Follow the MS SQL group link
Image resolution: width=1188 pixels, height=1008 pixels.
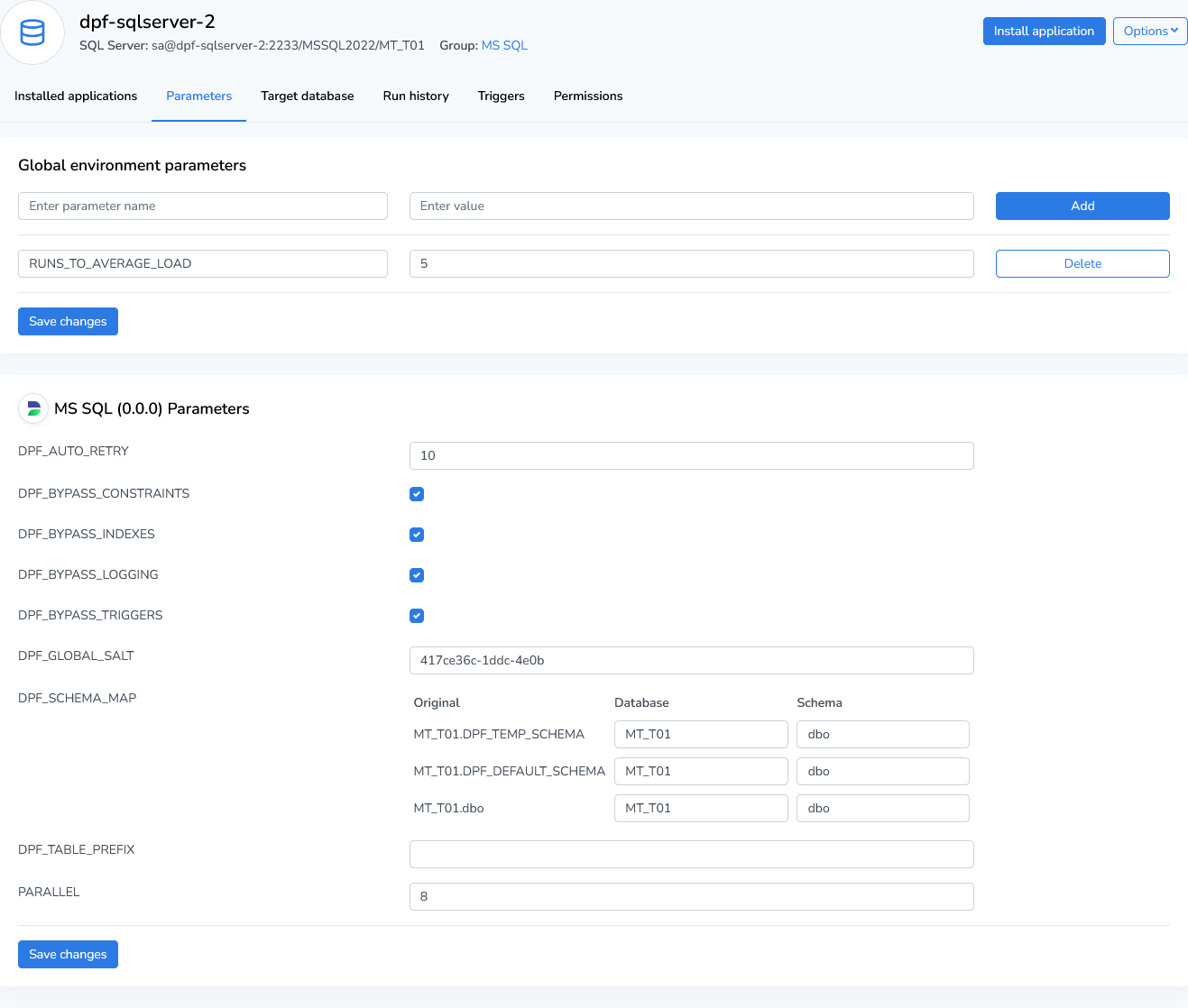[x=504, y=45]
